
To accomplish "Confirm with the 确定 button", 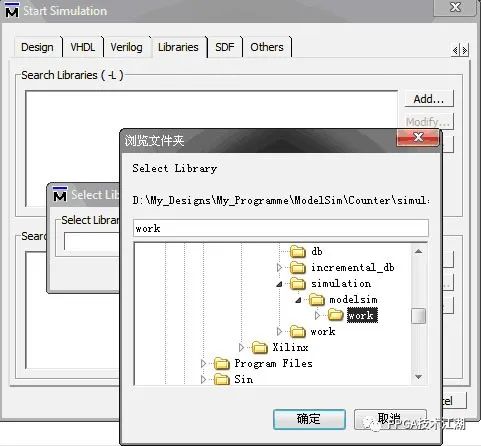I will pyautogui.click(x=309, y=419).
